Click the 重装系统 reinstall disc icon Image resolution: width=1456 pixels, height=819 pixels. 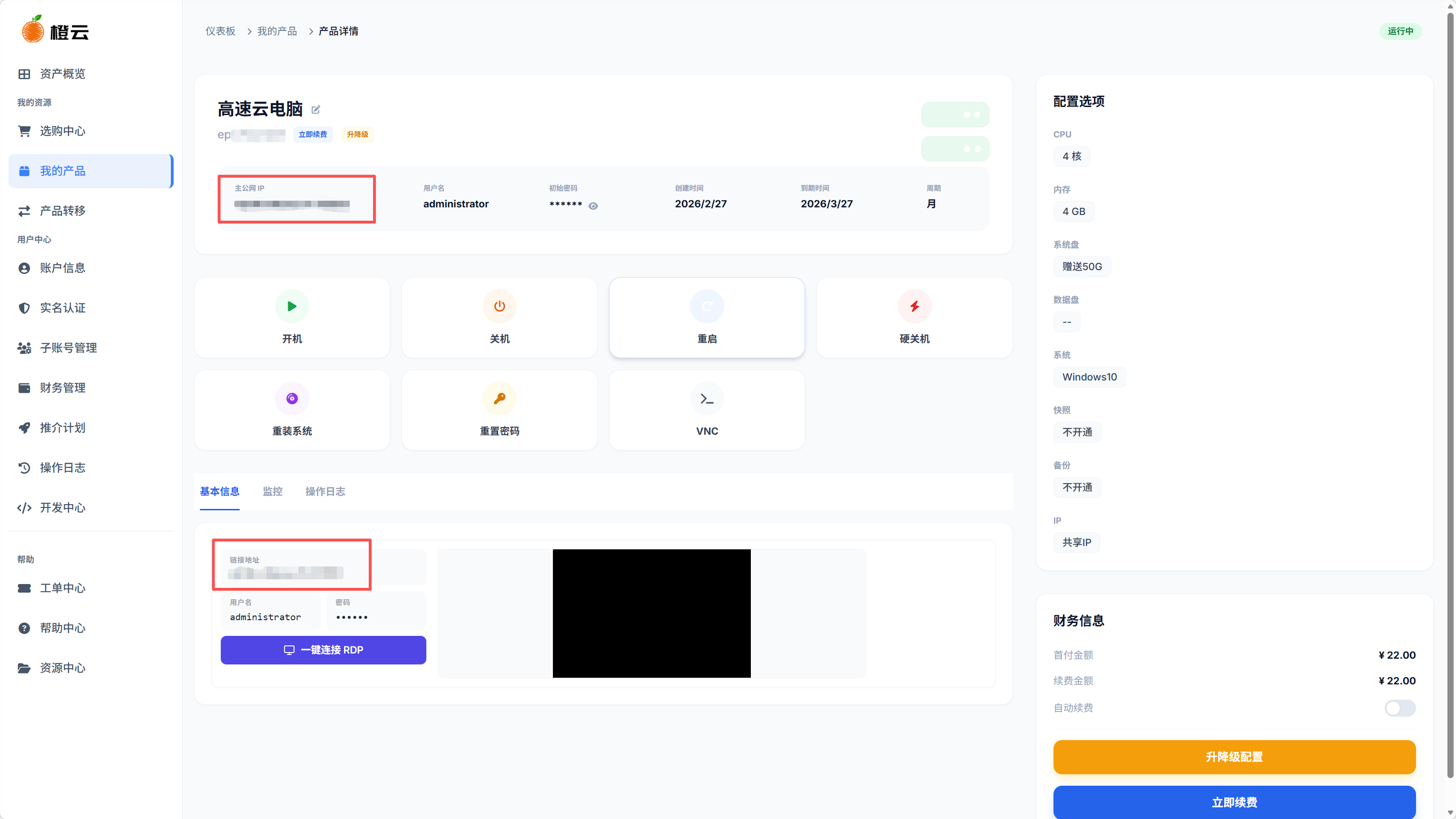[x=292, y=399]
